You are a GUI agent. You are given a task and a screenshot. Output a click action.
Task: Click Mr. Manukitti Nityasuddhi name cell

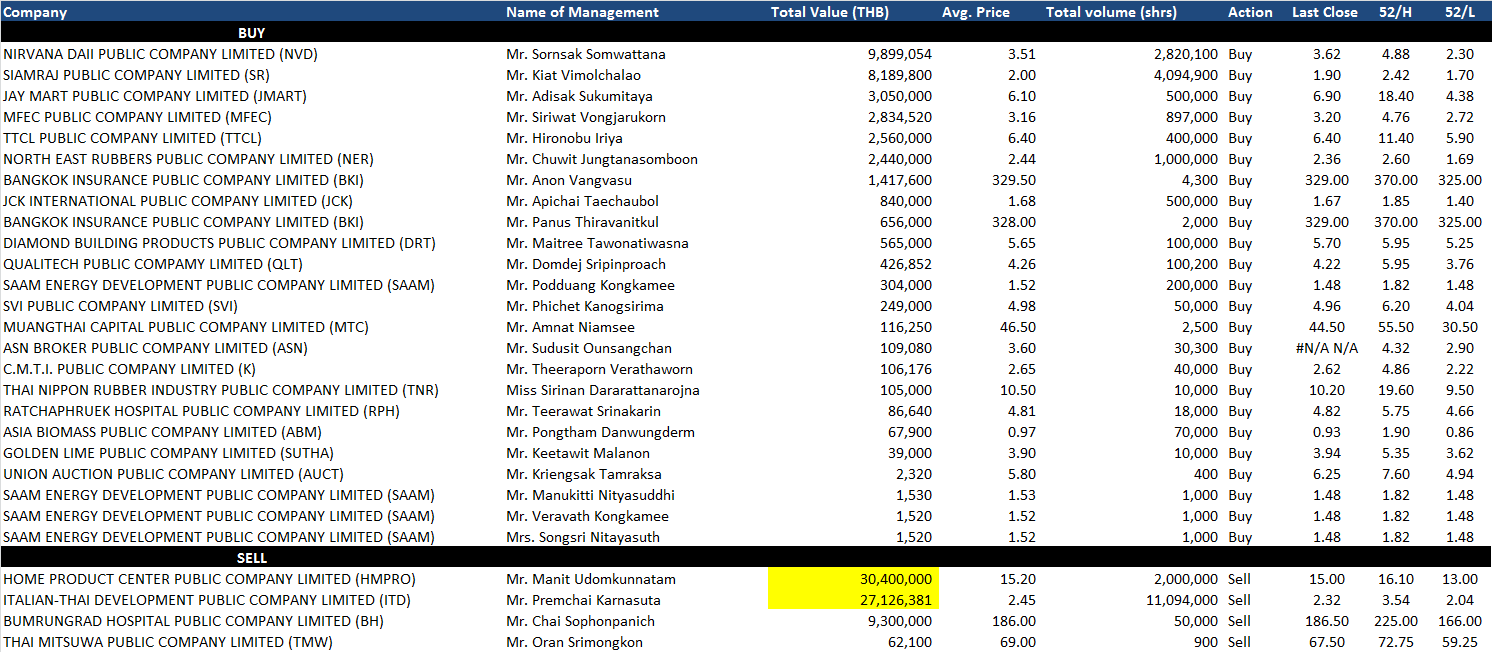tap(590, 495)
